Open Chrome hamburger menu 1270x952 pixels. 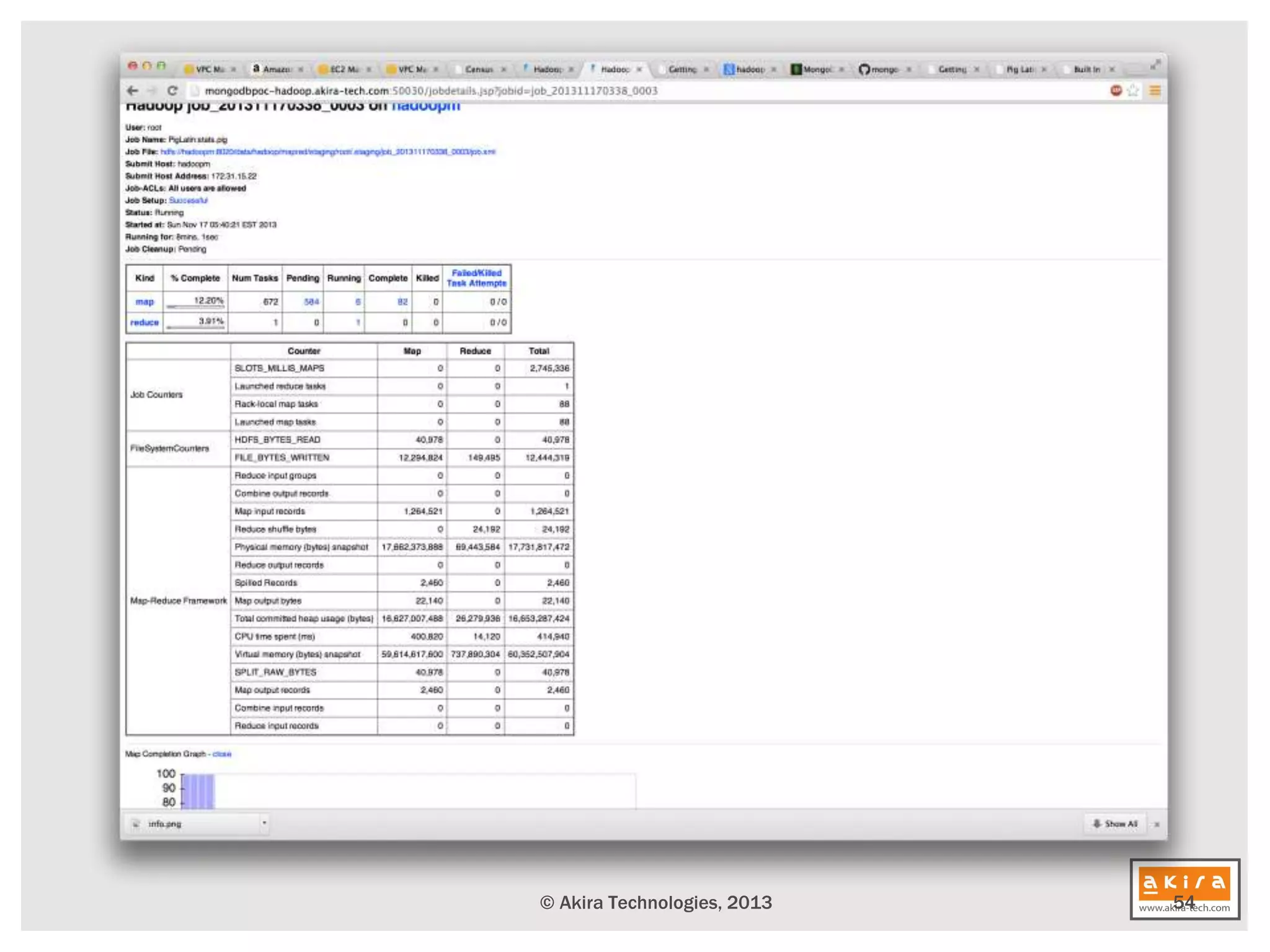[1155, 90]
